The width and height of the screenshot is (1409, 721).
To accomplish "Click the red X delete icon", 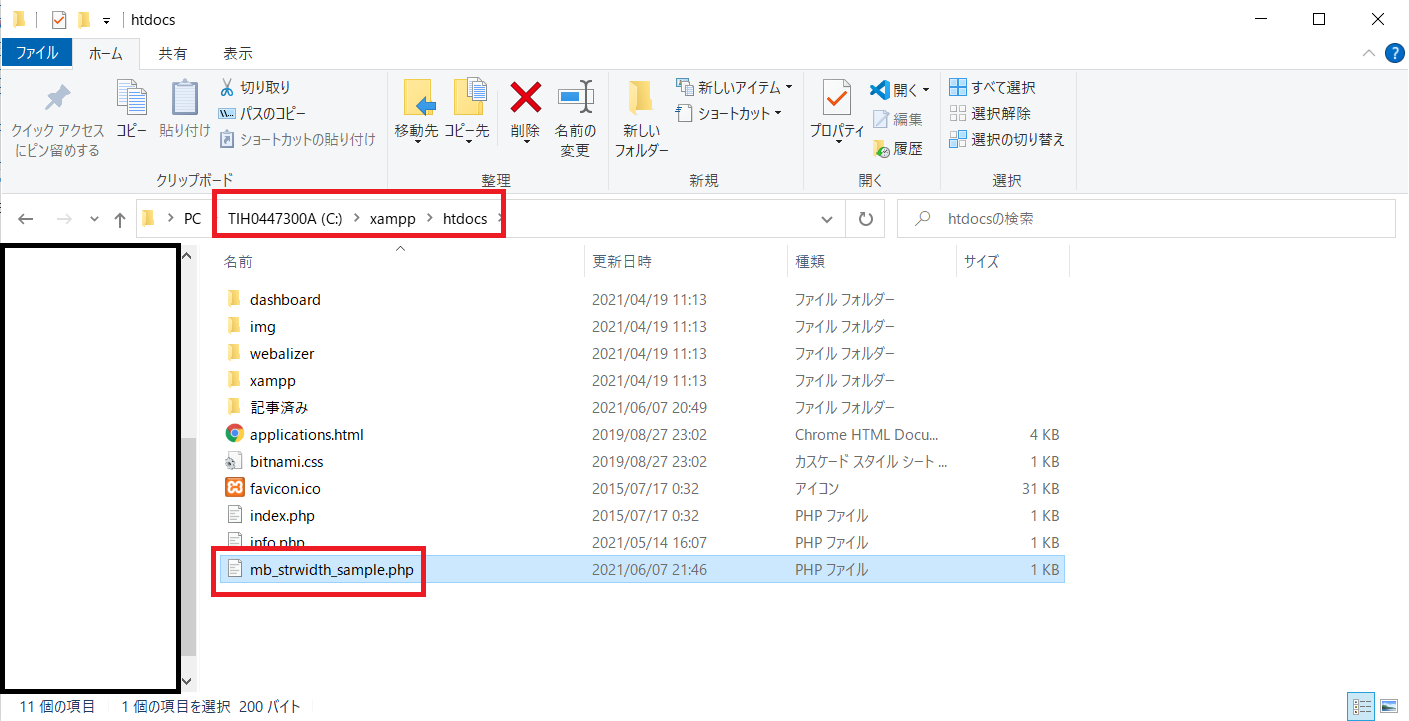I will pyautogui.click(x=526, y=97).
